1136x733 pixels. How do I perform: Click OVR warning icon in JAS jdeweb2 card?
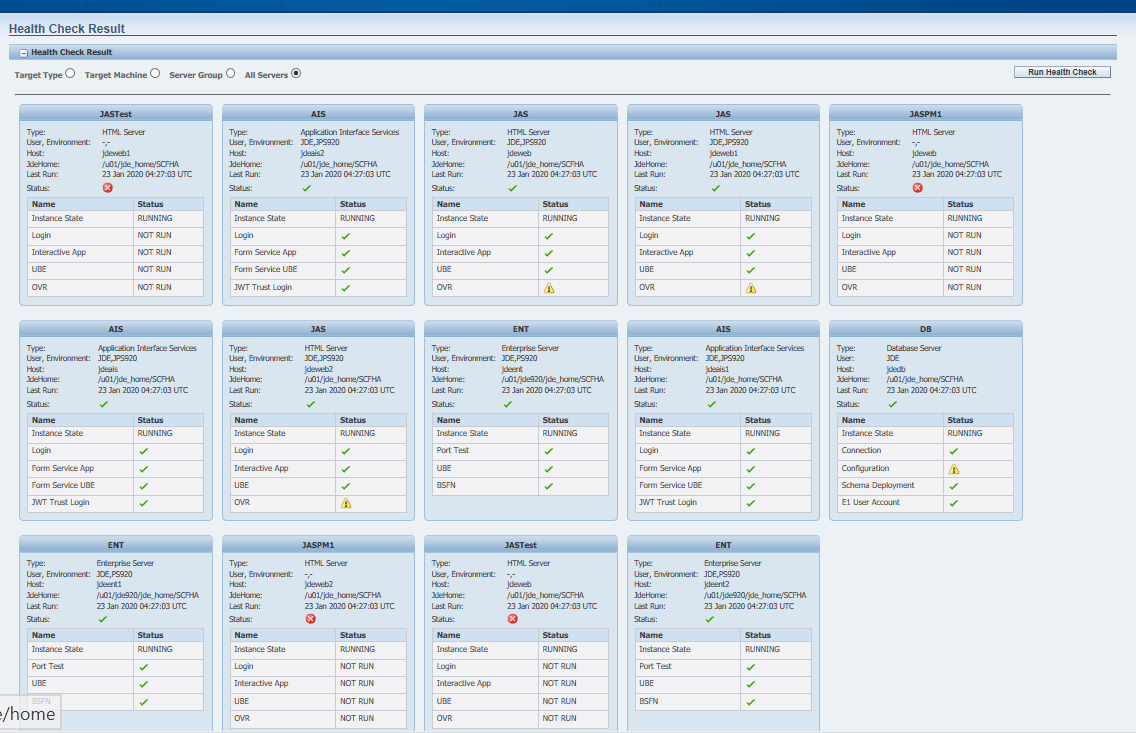pos(346,503)
